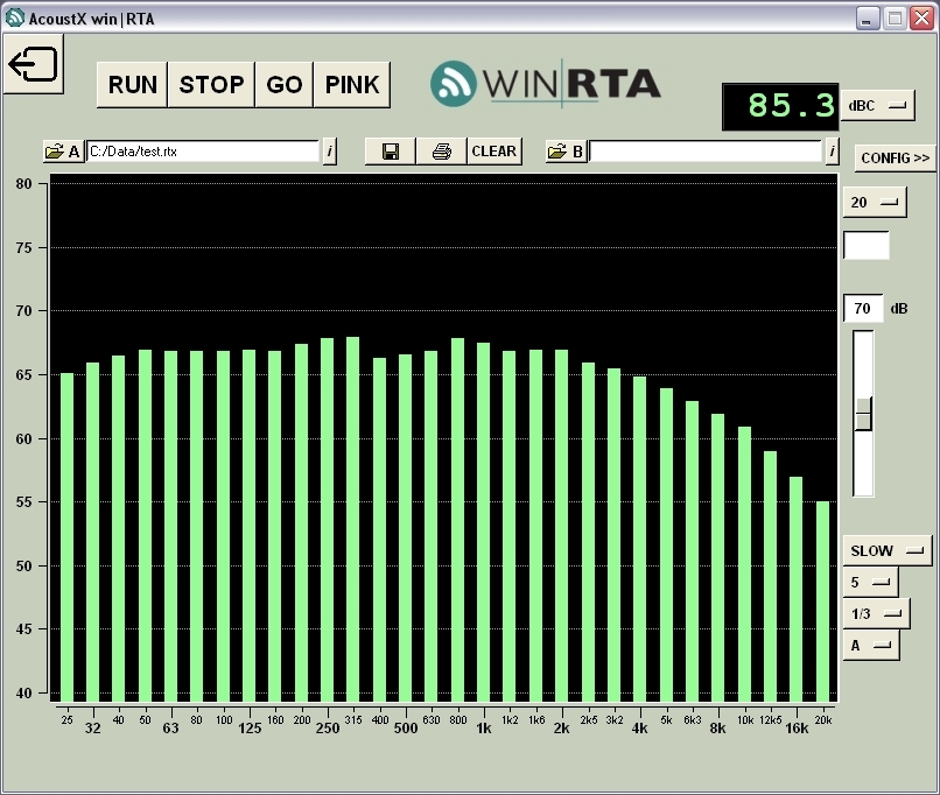This screenshot has height=795, width=940.
Task: Click the blank field below 20 dropdown
Action: (866, 245)
